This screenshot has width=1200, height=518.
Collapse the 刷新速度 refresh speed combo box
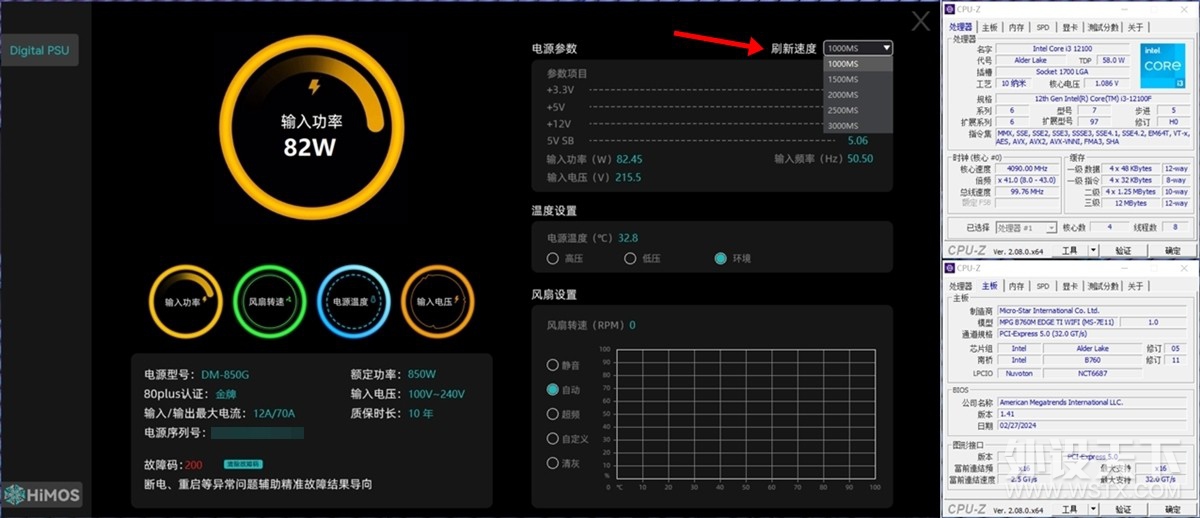[x=858, y=48]
